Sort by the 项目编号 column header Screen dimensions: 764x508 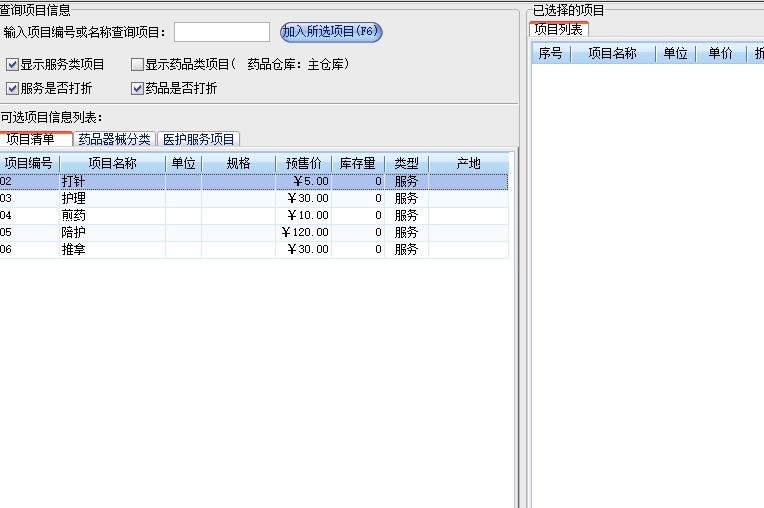point(29,163)
